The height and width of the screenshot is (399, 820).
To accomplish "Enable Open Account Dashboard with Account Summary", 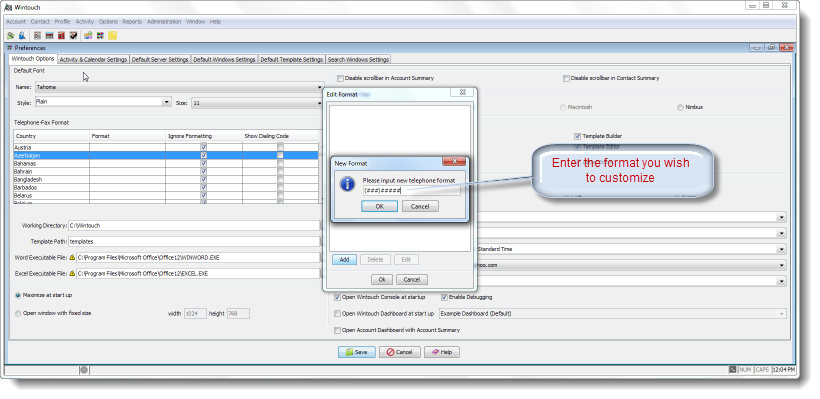I will 337,330.
